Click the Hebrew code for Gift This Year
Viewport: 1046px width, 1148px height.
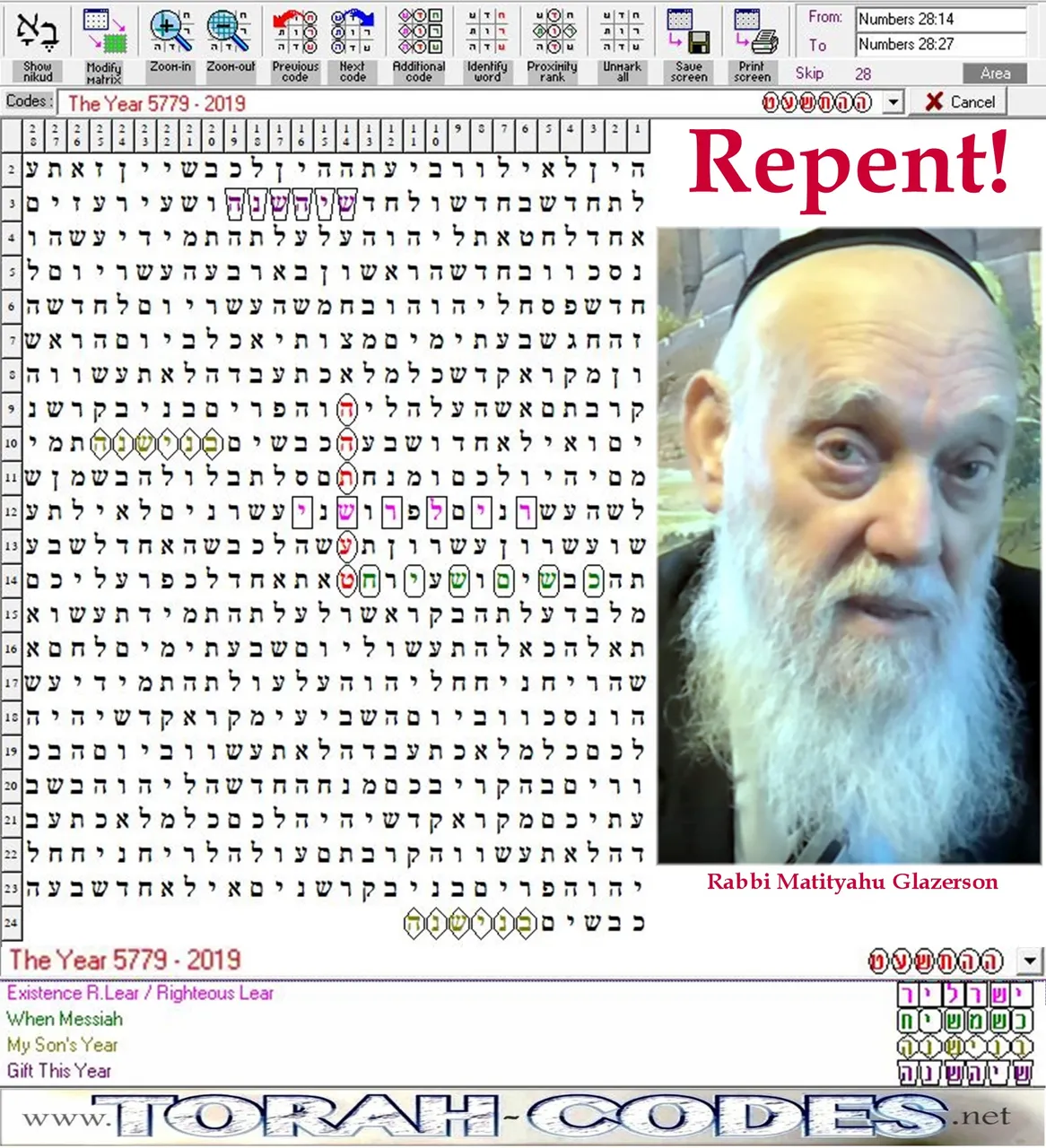(x=966, y=1072)
